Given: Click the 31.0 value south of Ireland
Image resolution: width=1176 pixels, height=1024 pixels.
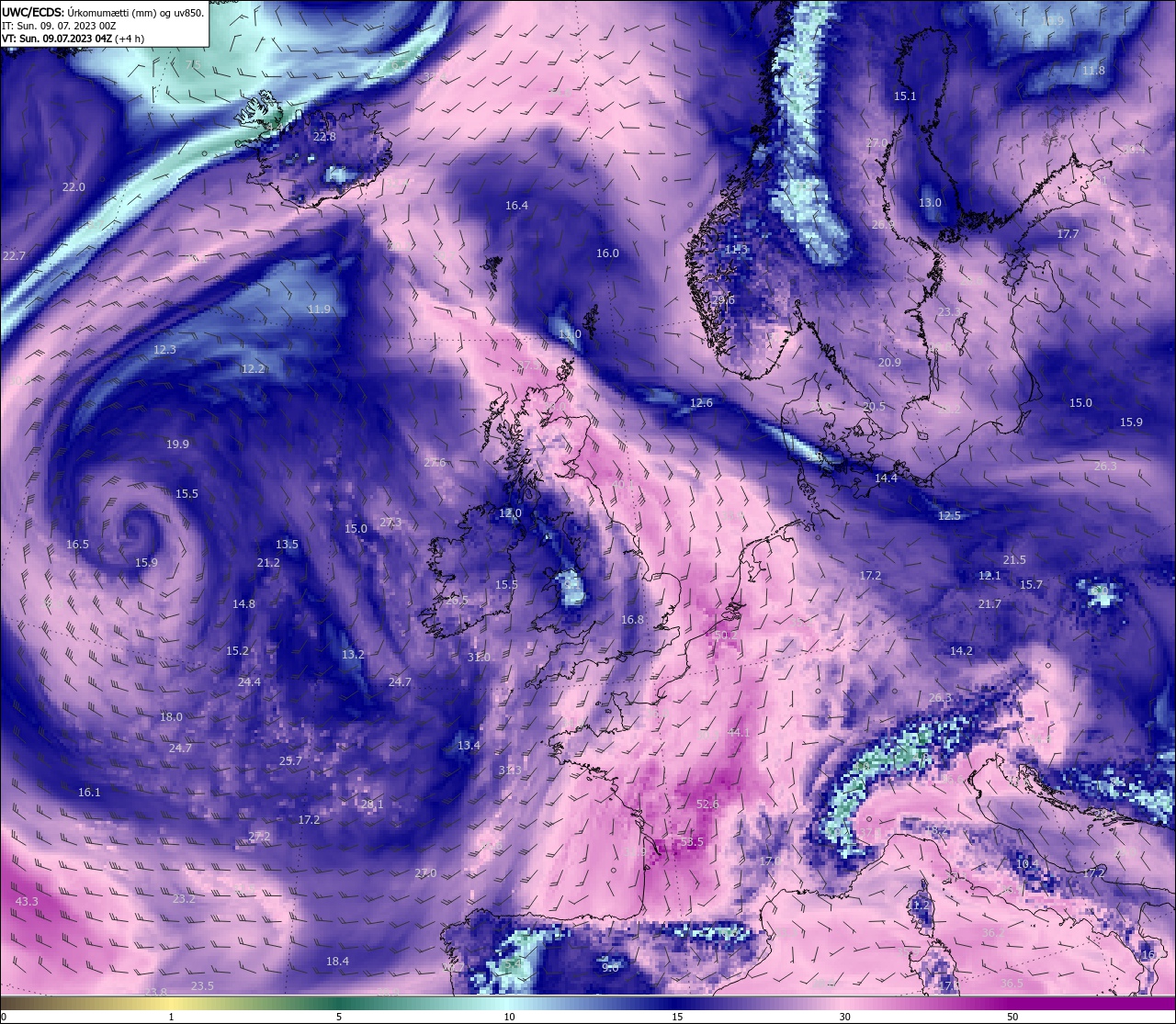Looking at the screenshot, I should 479,657.
